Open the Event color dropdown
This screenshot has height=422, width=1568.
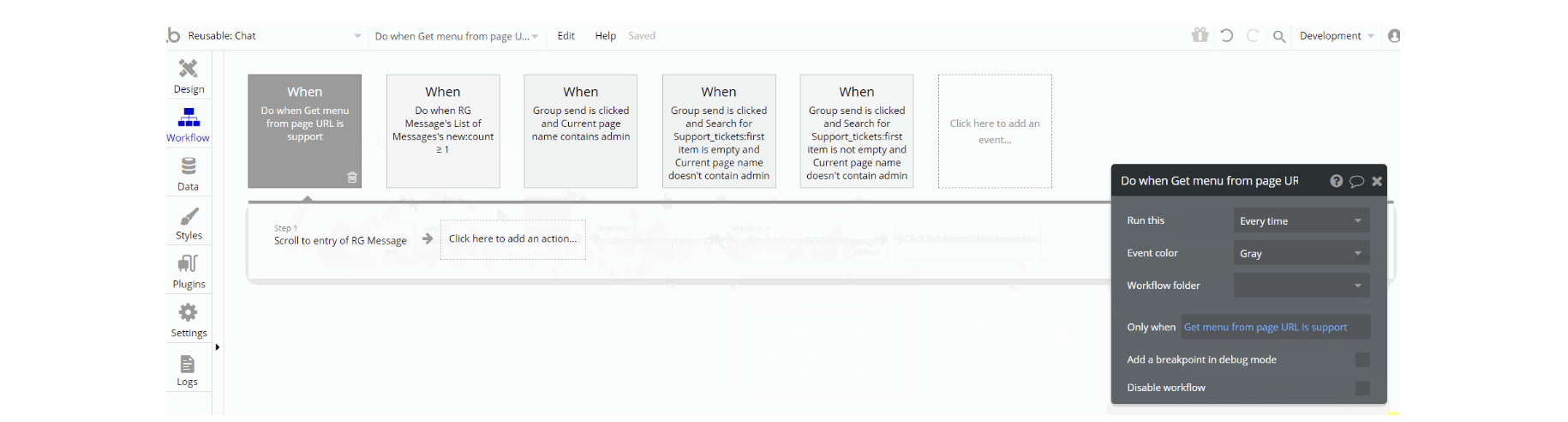click(x=1301, y=254)
